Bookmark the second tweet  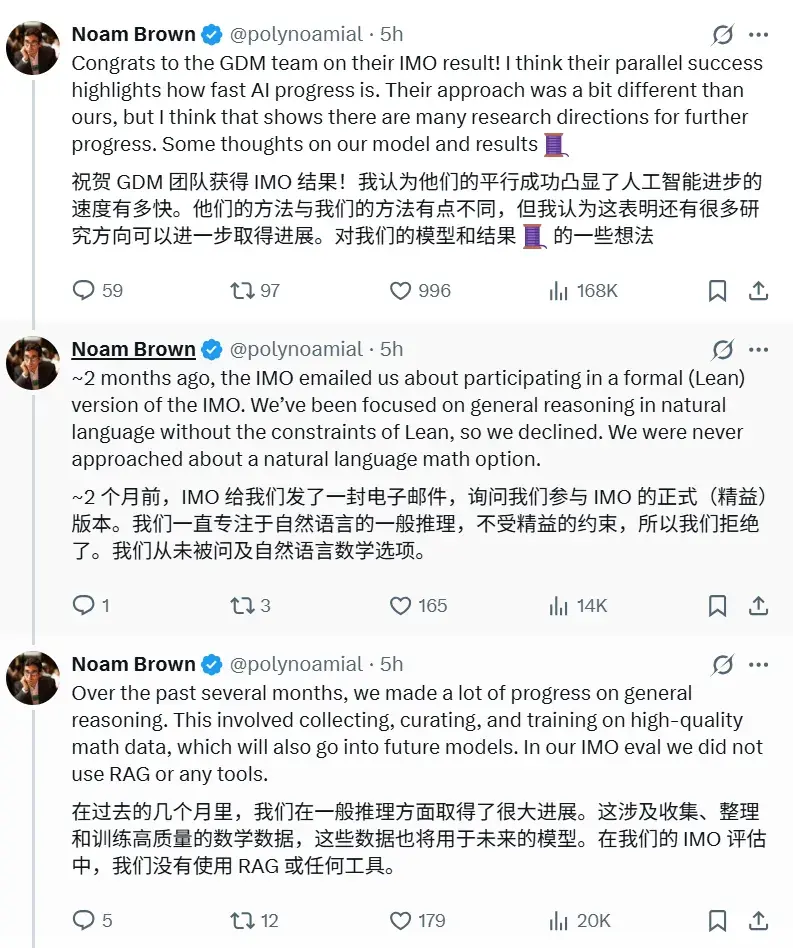point(717,606)
